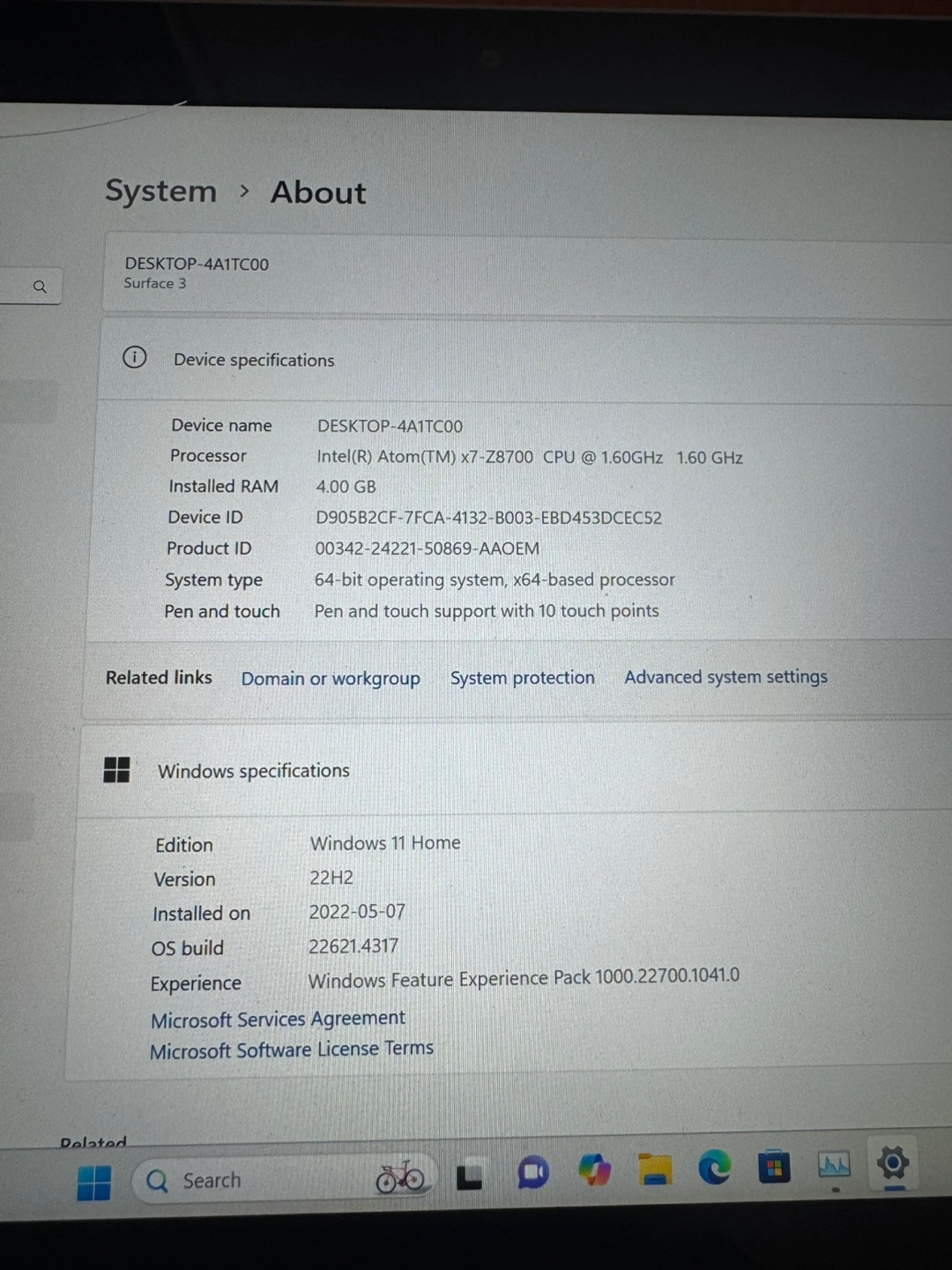
Task: Open the Windows Start menu
Action: click(94, 1183)
